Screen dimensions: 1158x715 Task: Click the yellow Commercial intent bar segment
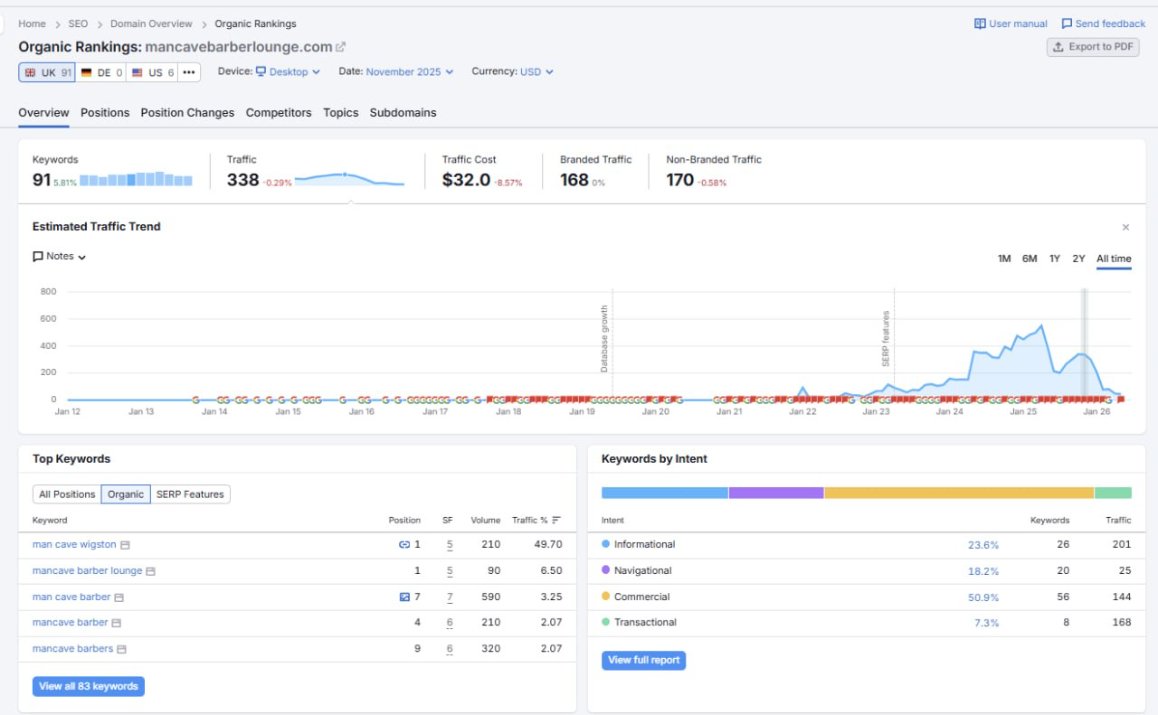[x=959, y=493]
